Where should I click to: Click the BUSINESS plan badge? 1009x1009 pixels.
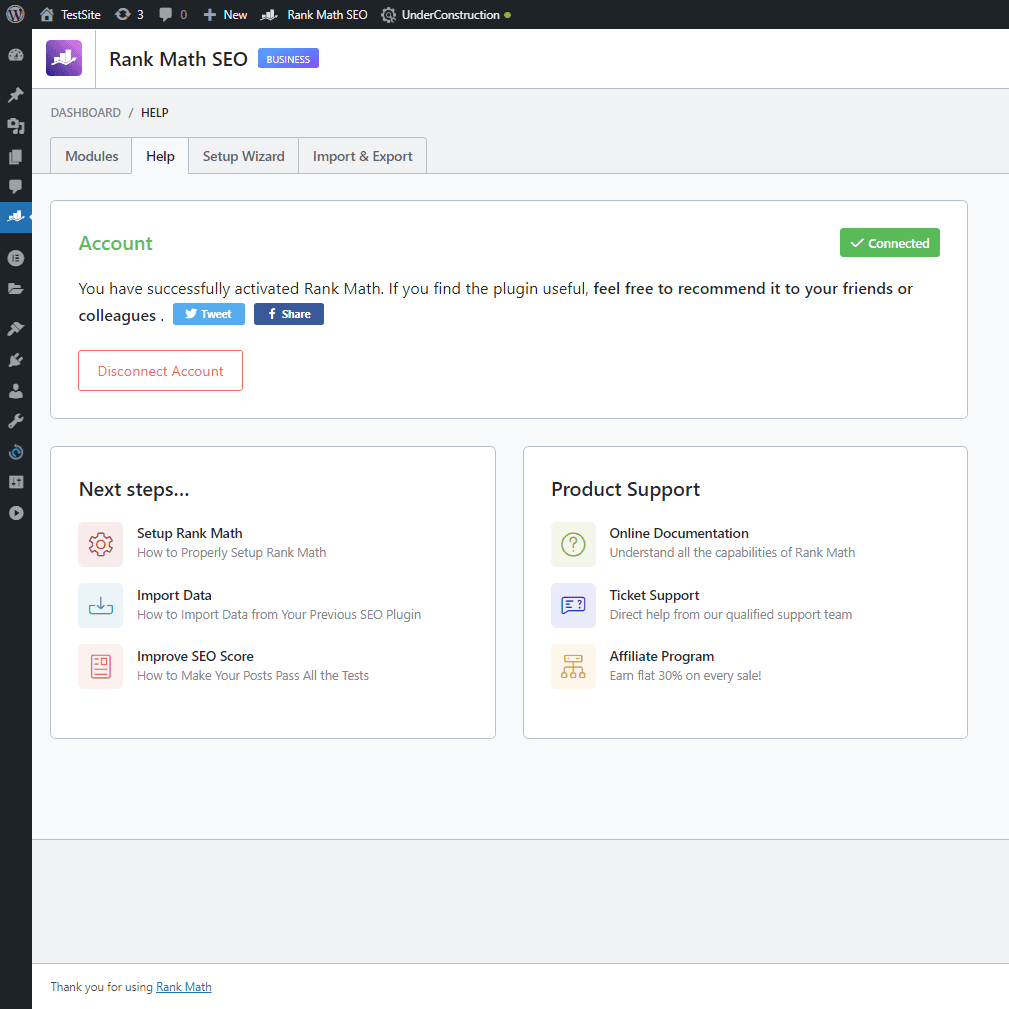tap(288, 59)
